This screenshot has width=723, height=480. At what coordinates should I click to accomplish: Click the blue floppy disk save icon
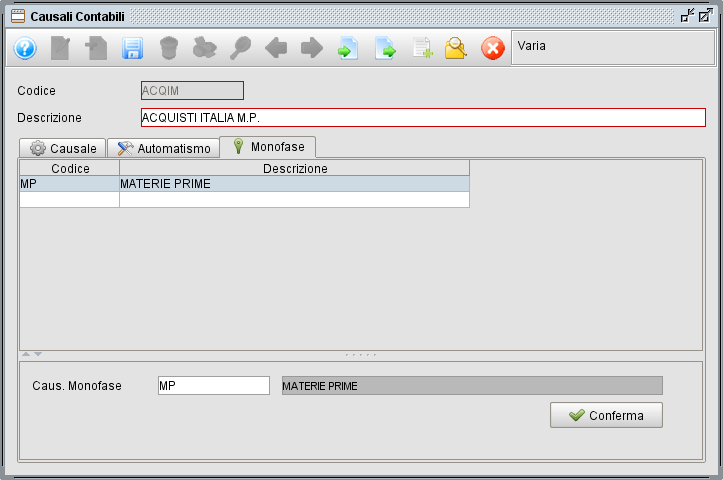point(133,48)
